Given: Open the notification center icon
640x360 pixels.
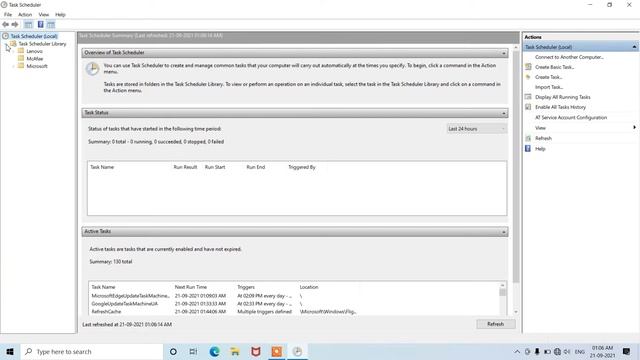Looking at the screenshot, I should click(627, 351).
